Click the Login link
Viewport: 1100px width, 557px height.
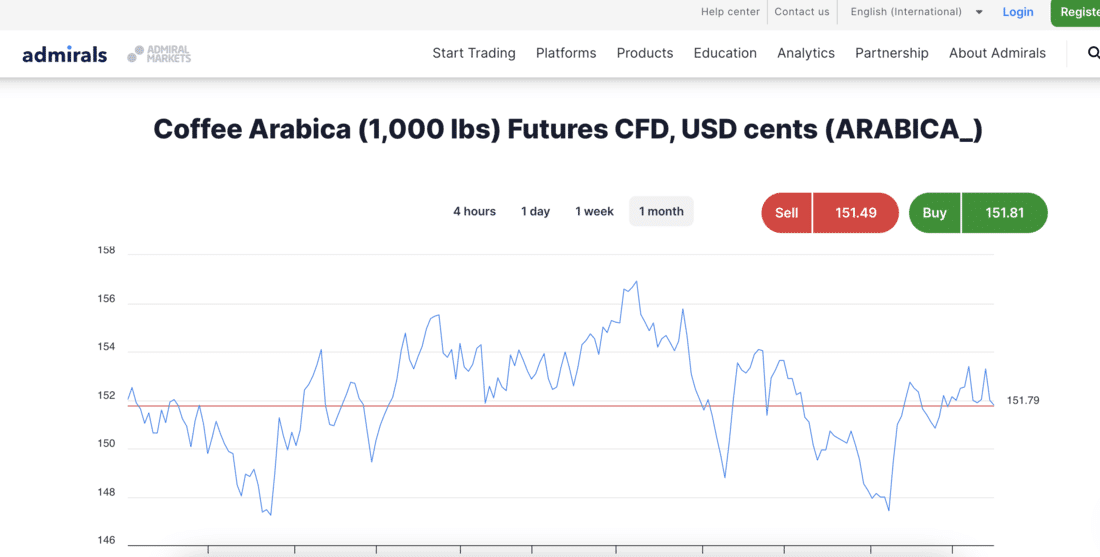[x=1018, y=12]
